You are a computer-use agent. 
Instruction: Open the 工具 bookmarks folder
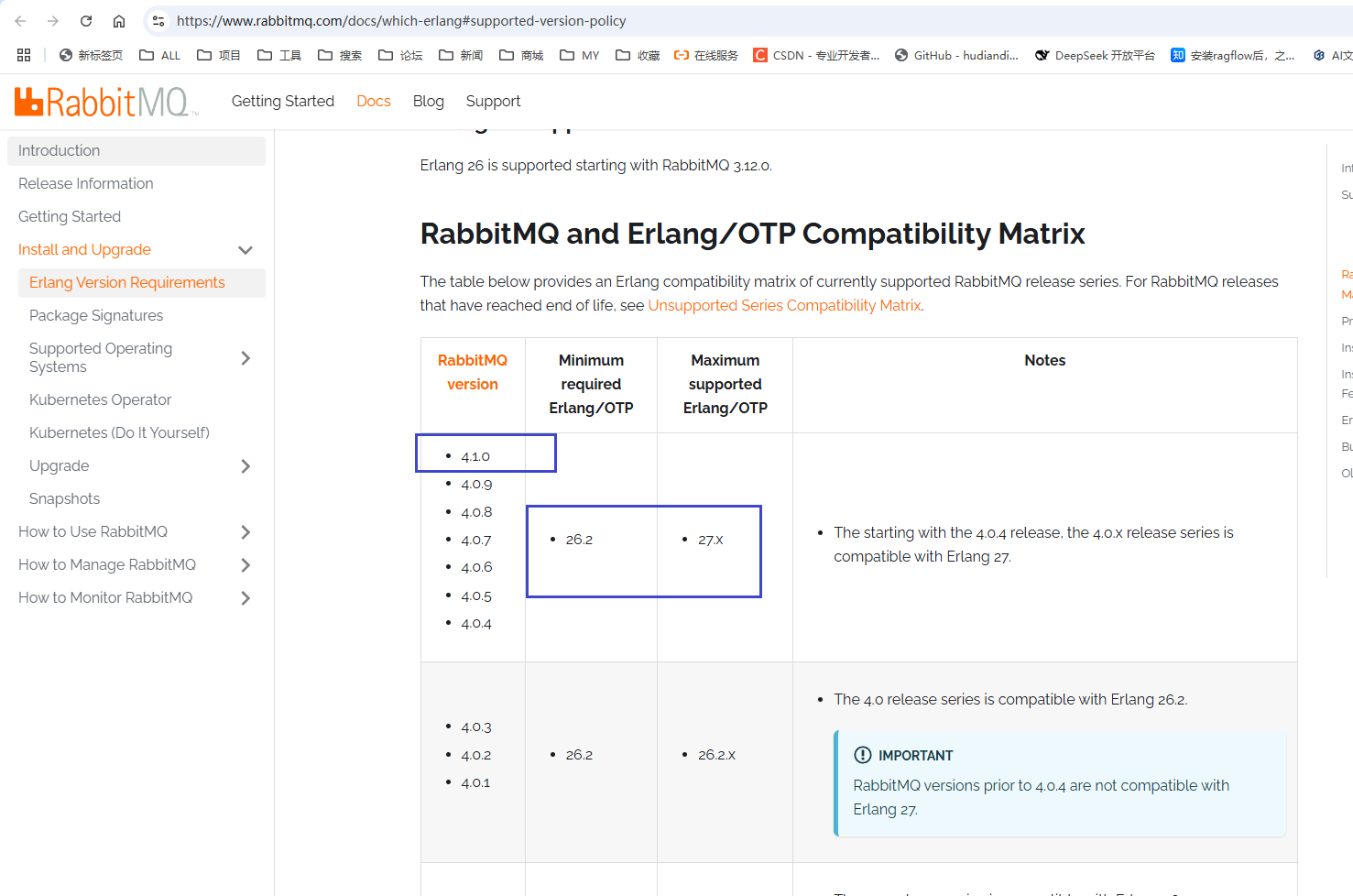pos(279,55)
